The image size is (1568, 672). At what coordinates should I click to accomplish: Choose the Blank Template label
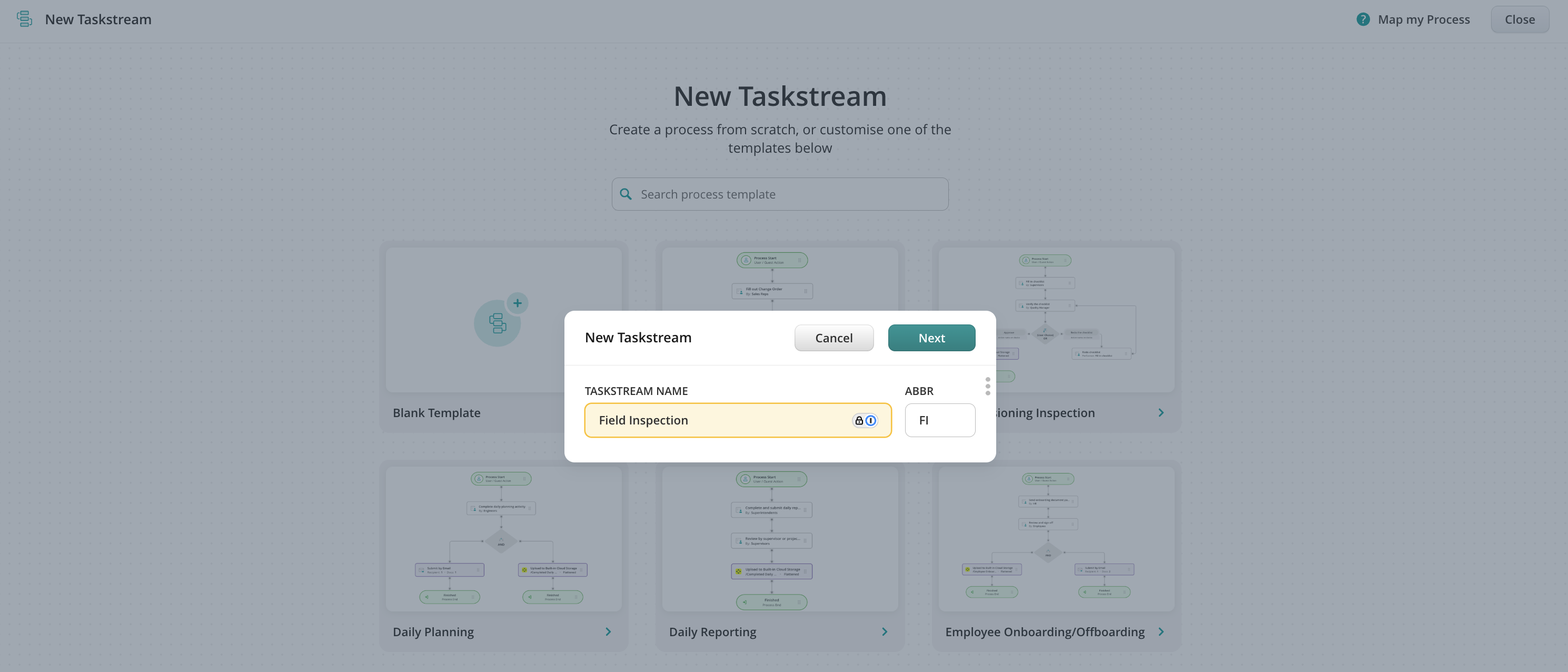[x=436, y=413]
